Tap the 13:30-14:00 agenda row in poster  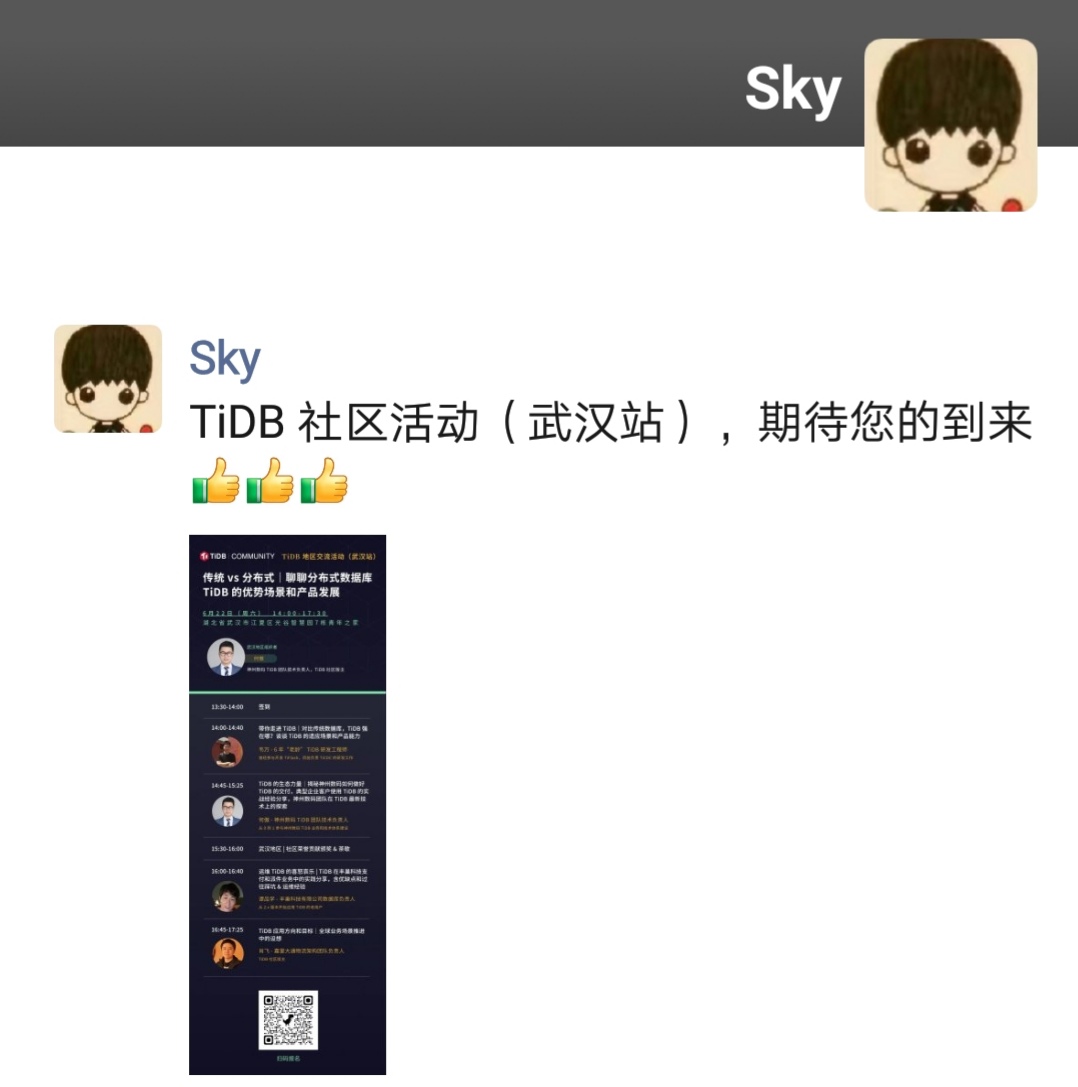[x=287, y=707]
